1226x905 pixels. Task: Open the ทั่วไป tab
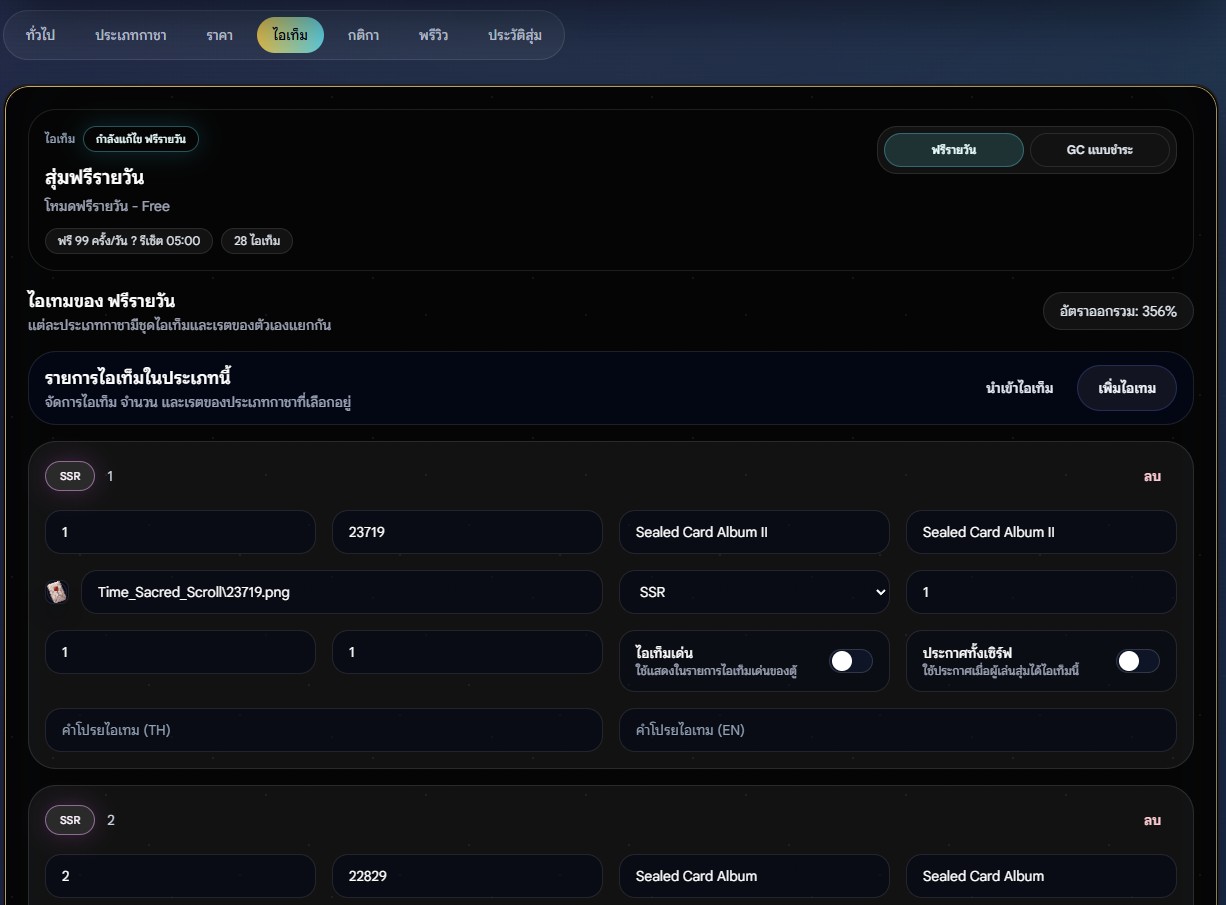(40, 35)
